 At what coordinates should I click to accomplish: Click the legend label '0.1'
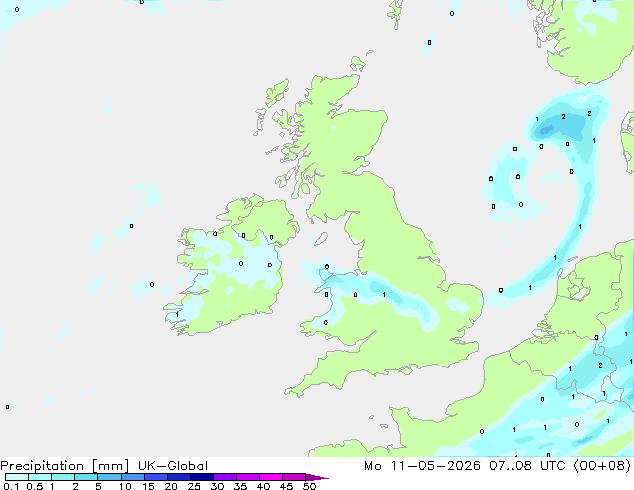pyautogui.click(x=11, y=486)
